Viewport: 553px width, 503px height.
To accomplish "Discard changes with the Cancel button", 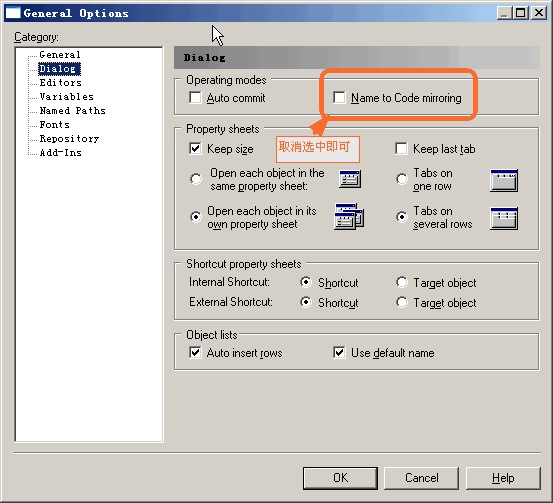I will coord(421,478).
